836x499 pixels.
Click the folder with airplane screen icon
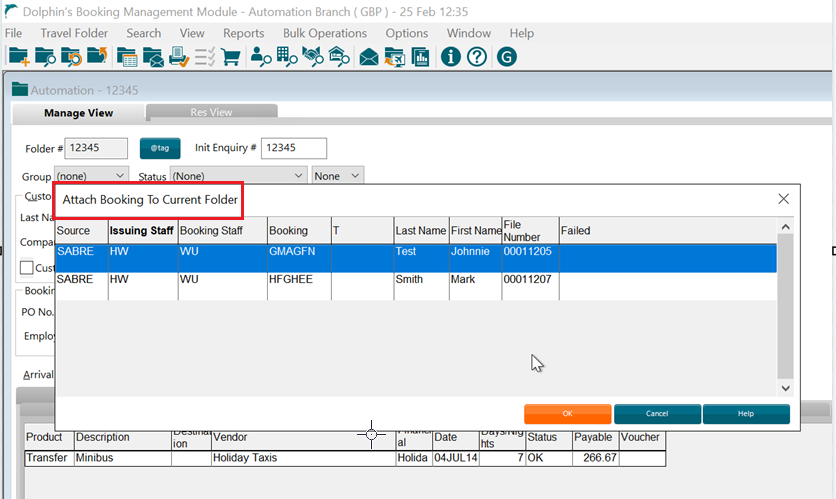coord(395,57)
